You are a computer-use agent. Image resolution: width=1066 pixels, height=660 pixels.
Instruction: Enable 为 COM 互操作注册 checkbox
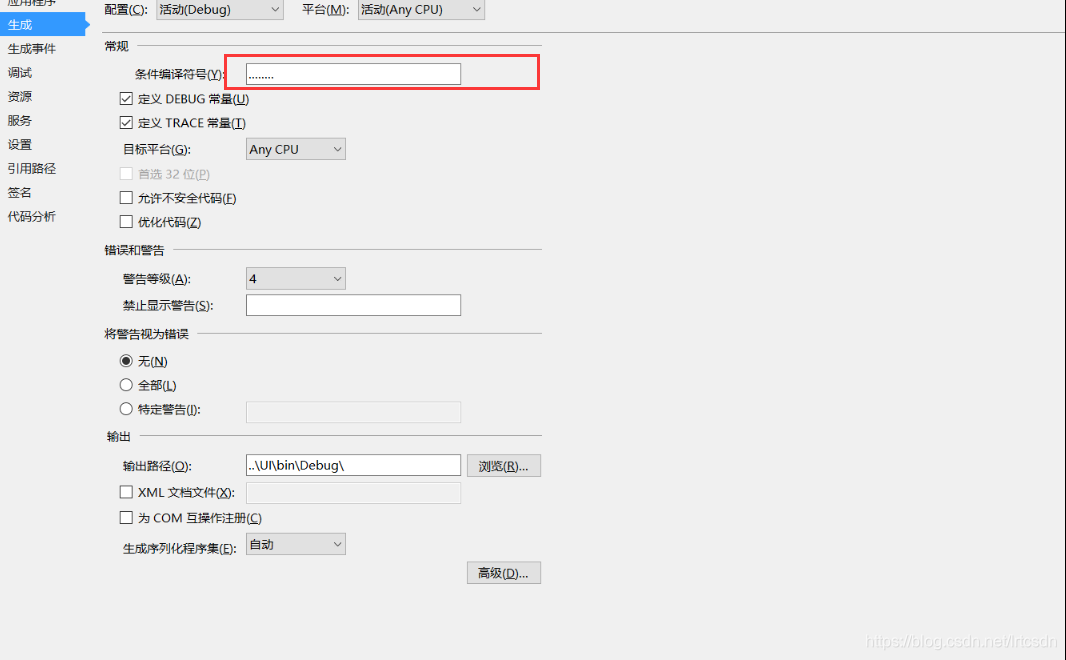[126, 517]
